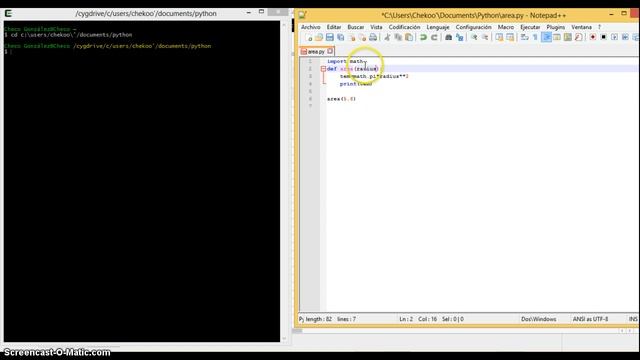Save all files via toolbar icon
Viewport: 640px width, 360px height.
tap(340, 38)
